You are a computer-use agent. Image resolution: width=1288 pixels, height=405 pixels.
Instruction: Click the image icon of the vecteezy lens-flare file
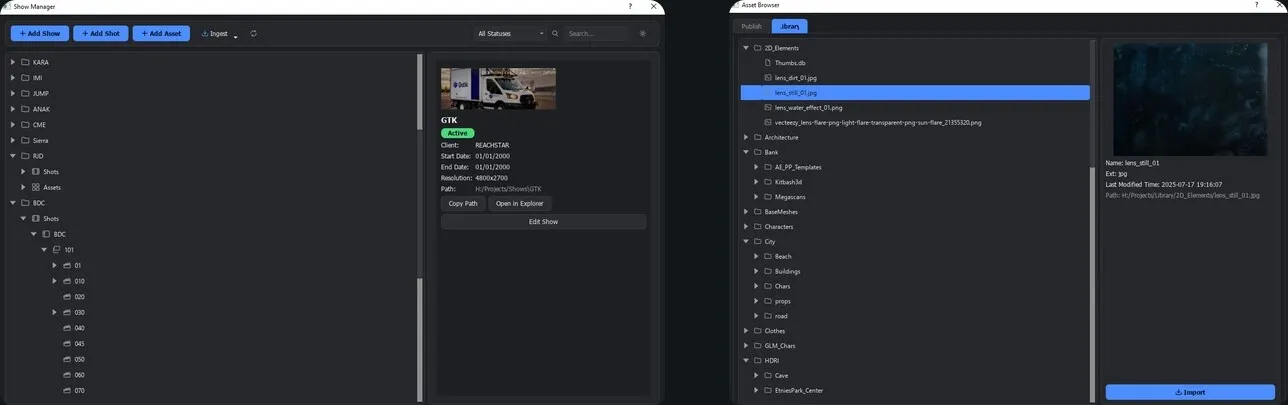[x=768, y=122]
